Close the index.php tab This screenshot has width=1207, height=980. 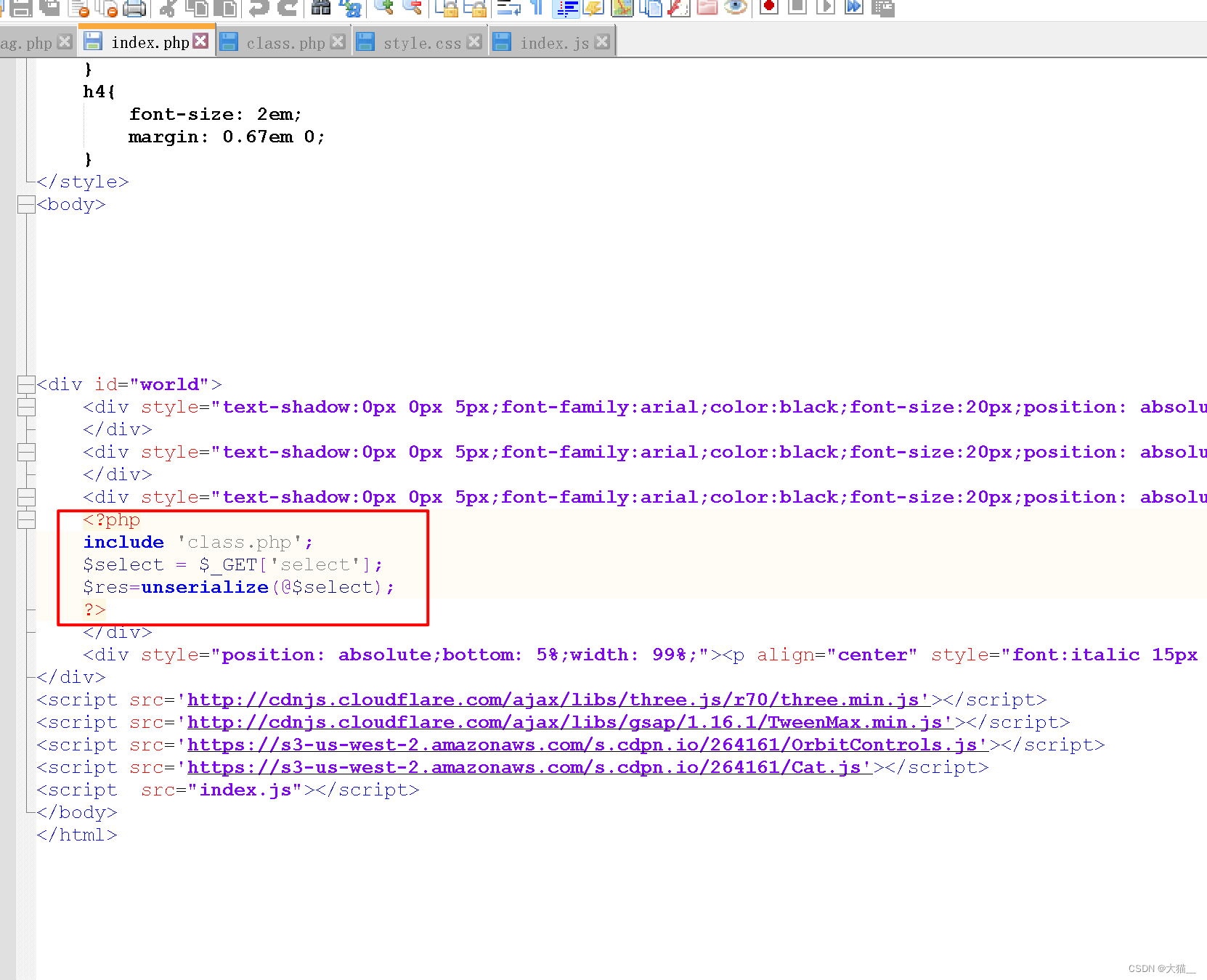pyautogui.click(x=201, y=41)
